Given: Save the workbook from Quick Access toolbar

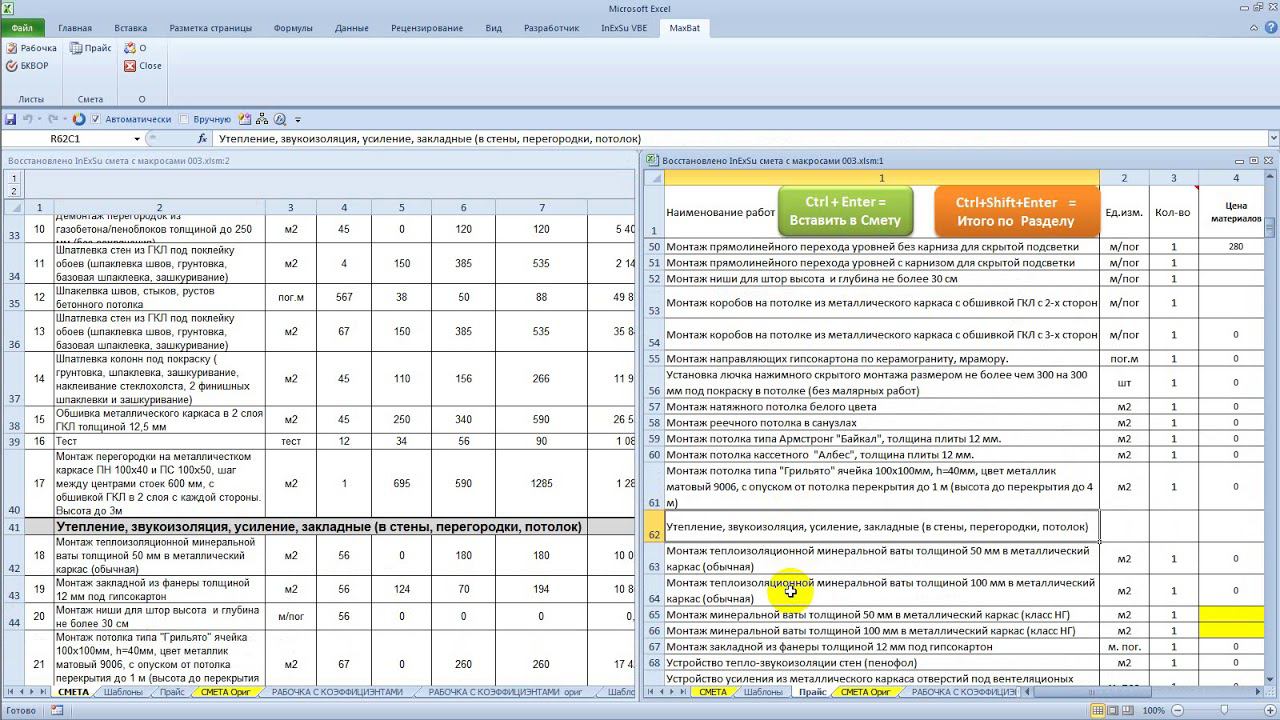Looking at the screenshot, I should (11, 119).
